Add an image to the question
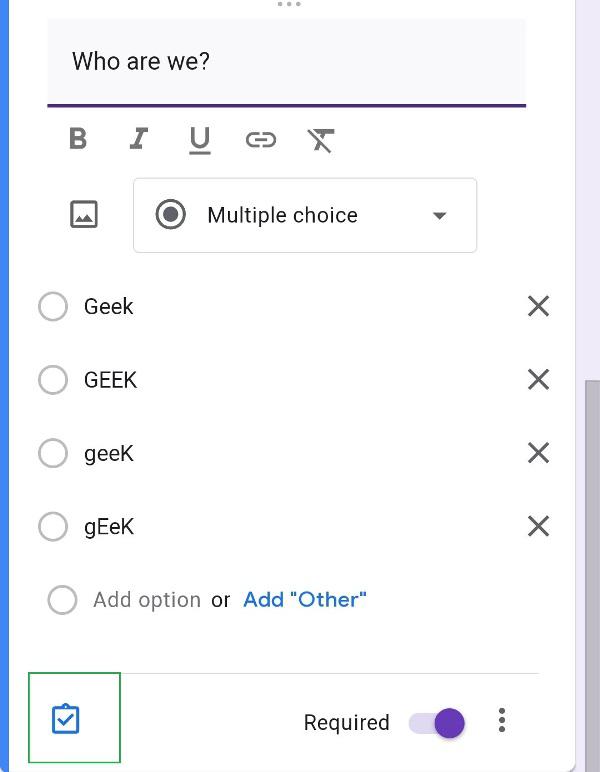 point(84,214)
